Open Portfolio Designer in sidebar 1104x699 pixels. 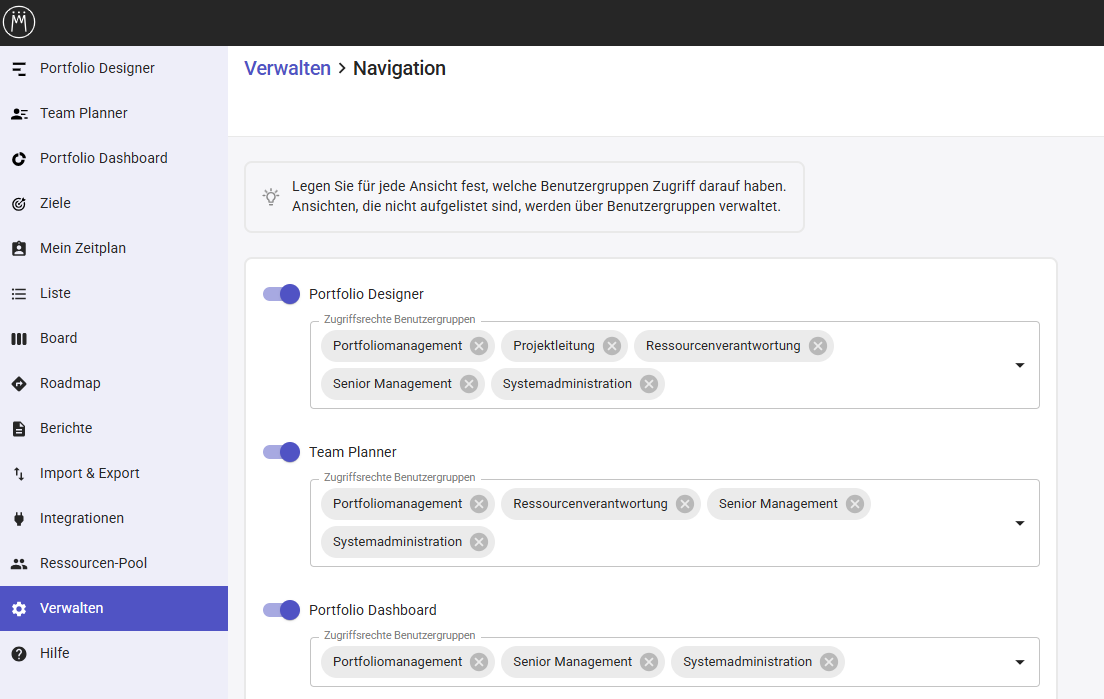(114, 68)
